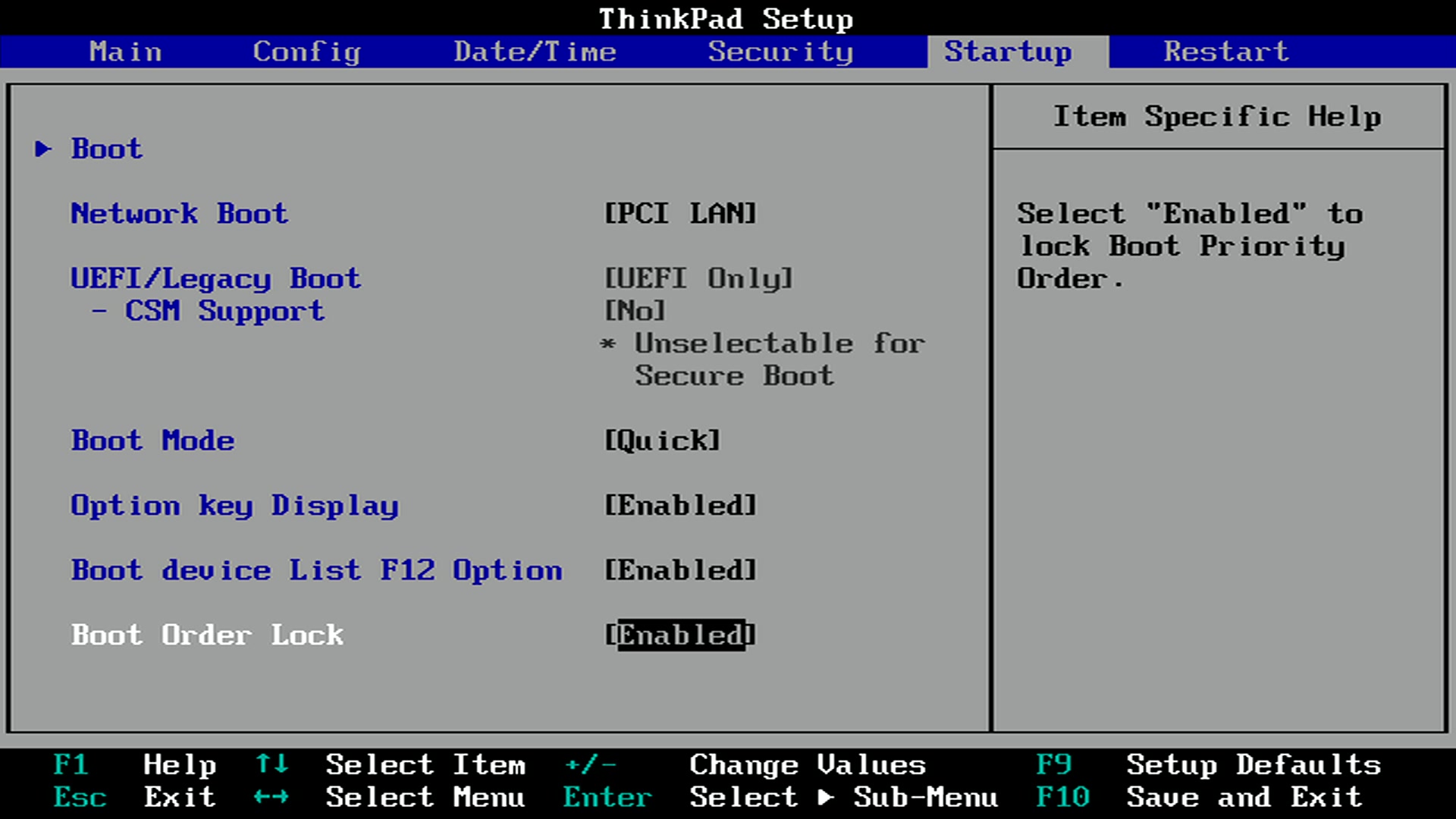Toggle Boot device List F12 Option value

point(680,570)
